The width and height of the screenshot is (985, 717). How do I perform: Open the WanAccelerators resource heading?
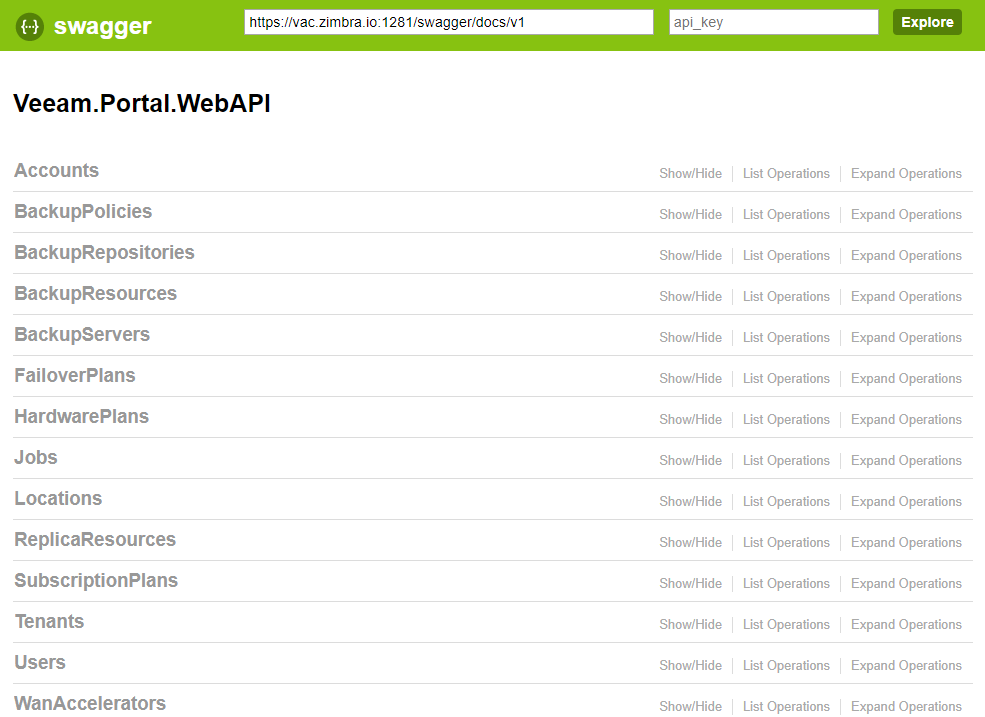coord(90,703)
